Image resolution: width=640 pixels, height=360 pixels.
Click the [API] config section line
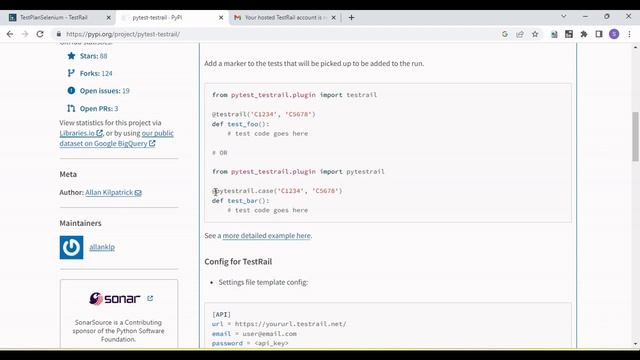click(221, 314)
